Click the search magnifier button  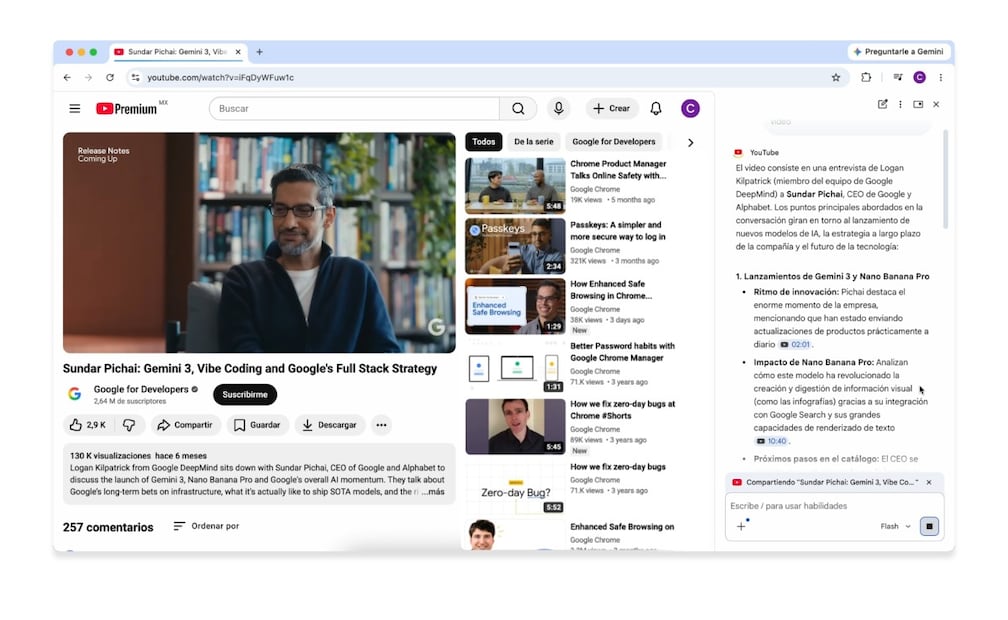[x=518, y=109]
